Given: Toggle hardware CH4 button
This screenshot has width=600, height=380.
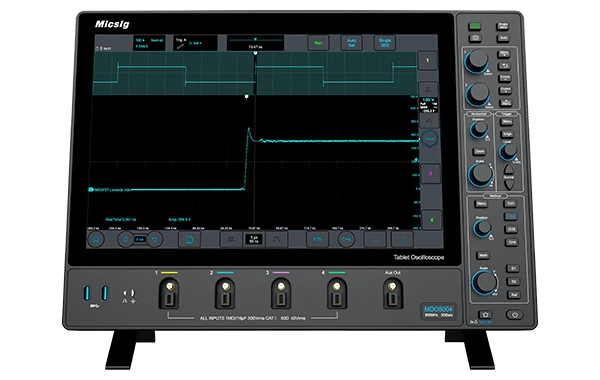Looking at the screenshot, I should (512, 242).
